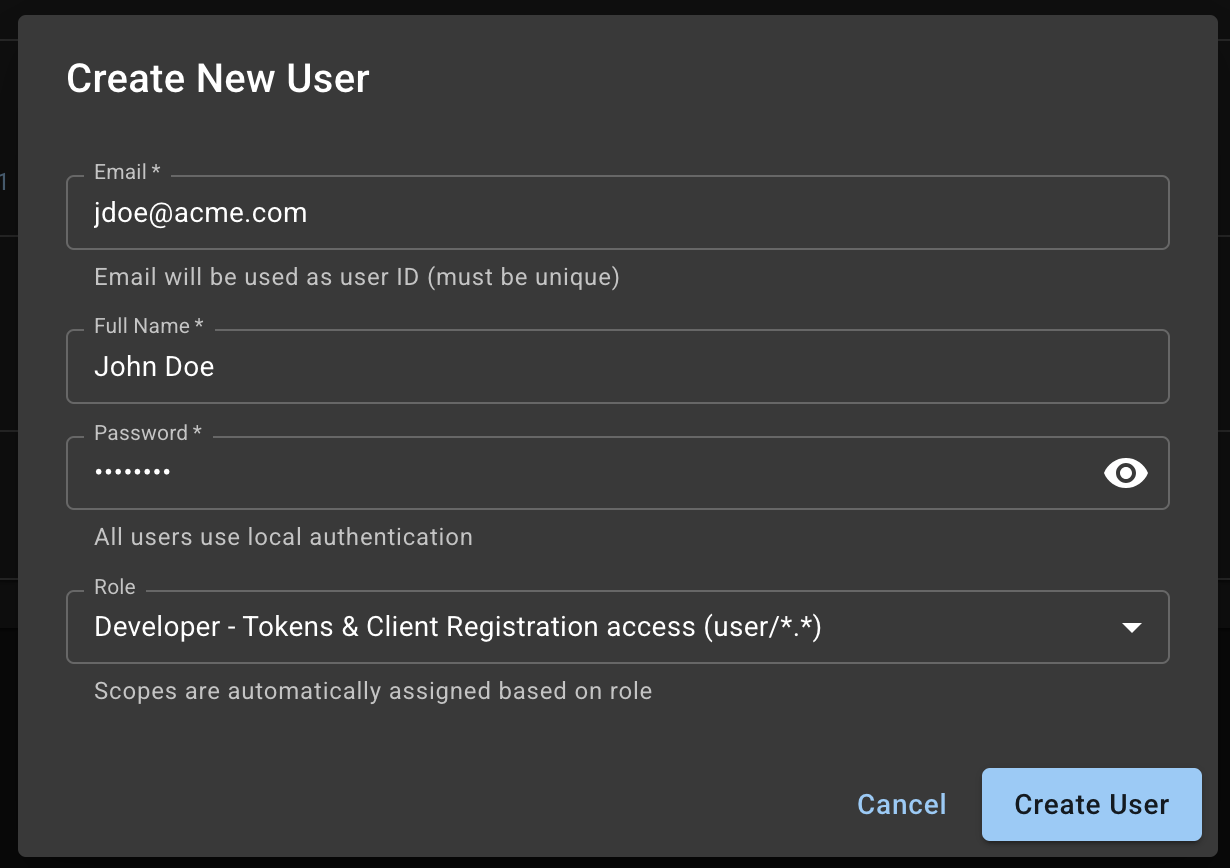Expand the Role dropdown arrow
Viewport: 1230px width, 868px height.
[x=1131, y=628]
